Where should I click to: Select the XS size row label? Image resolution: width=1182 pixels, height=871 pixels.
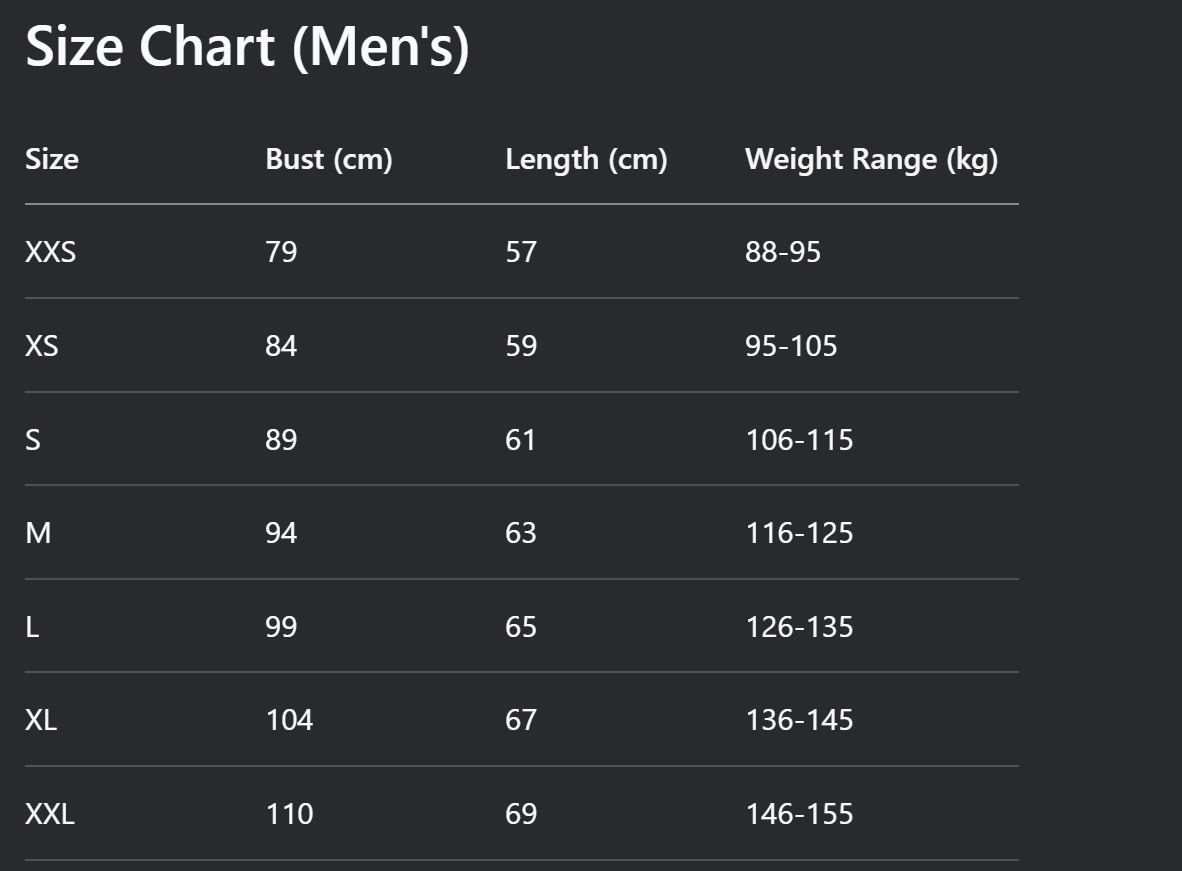pos(41,346)
